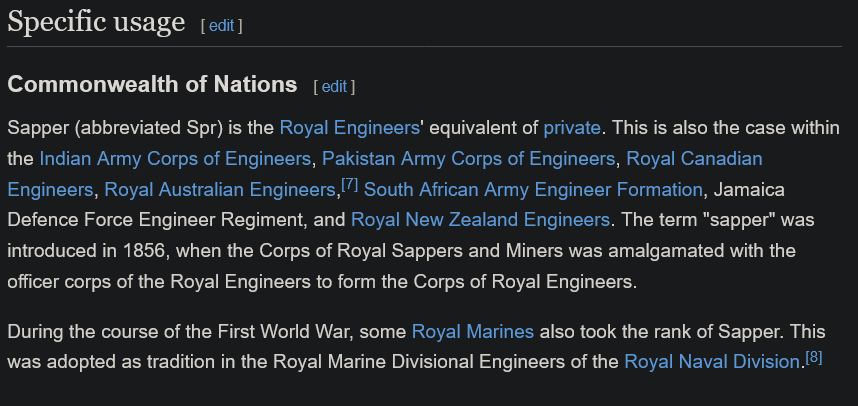Screen dimensions: 858x406
Task: Open the Royal Canadian Engineers link
Action: coord(694,159)
